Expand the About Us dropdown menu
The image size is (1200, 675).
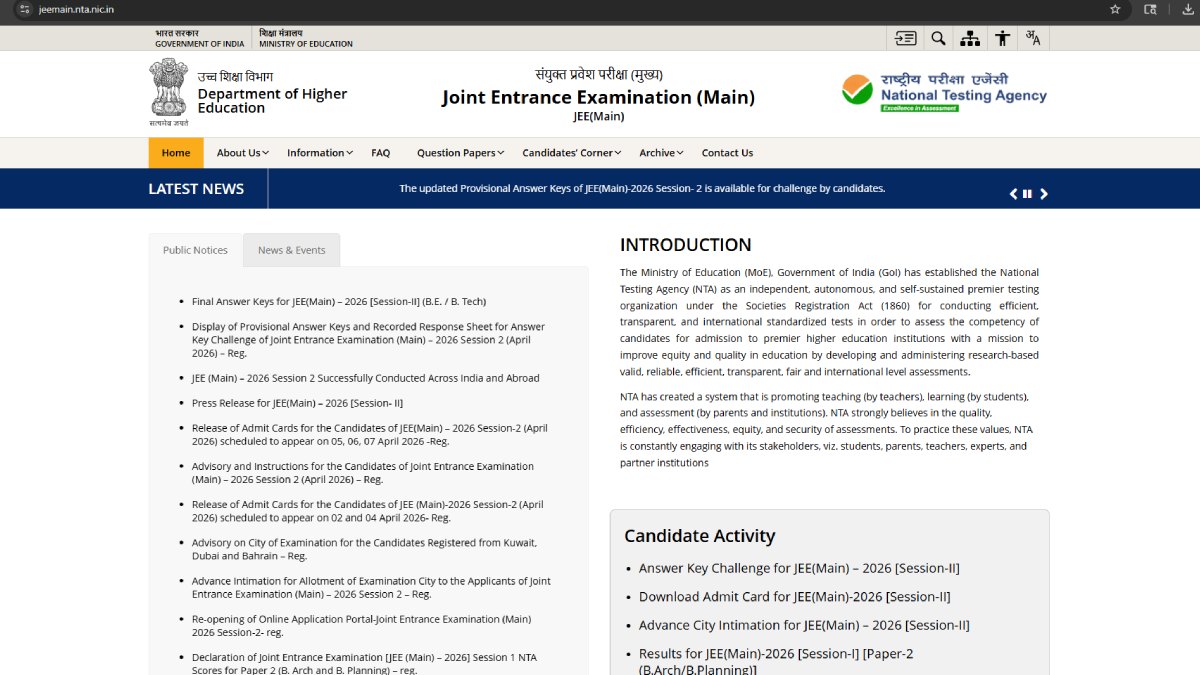click(241, 152)
